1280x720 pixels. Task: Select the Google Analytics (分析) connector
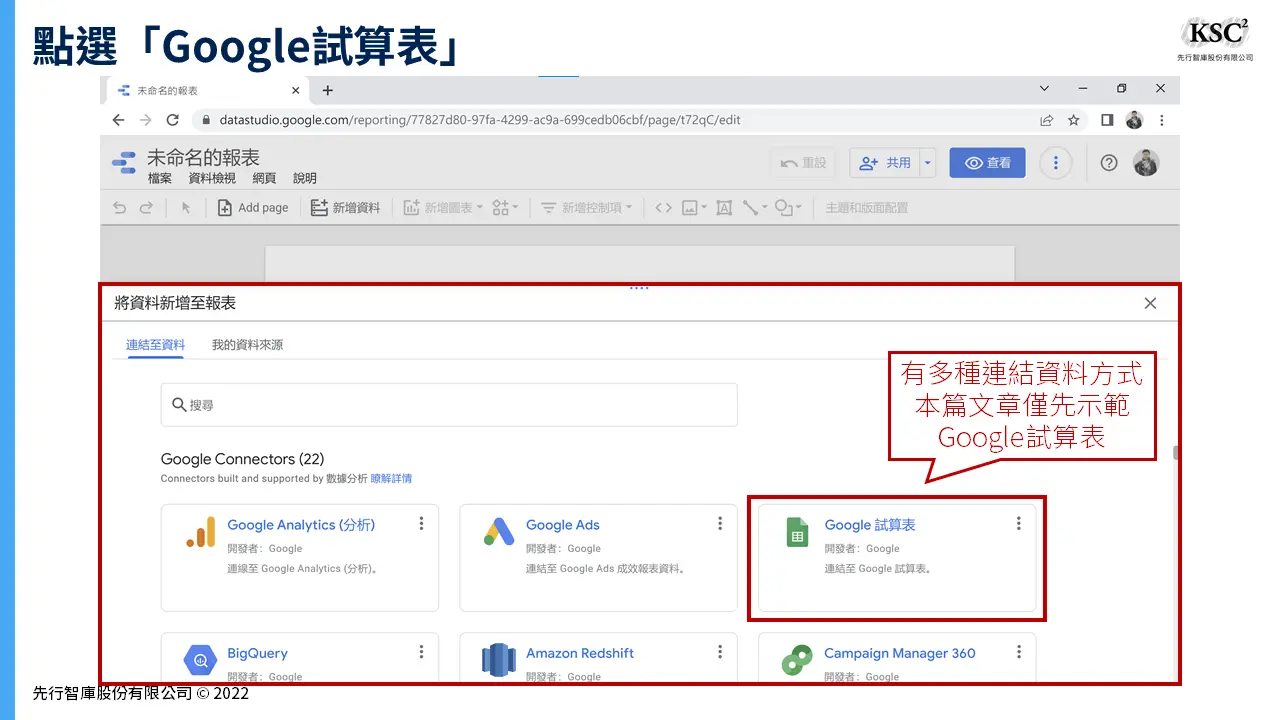[300, 558]
